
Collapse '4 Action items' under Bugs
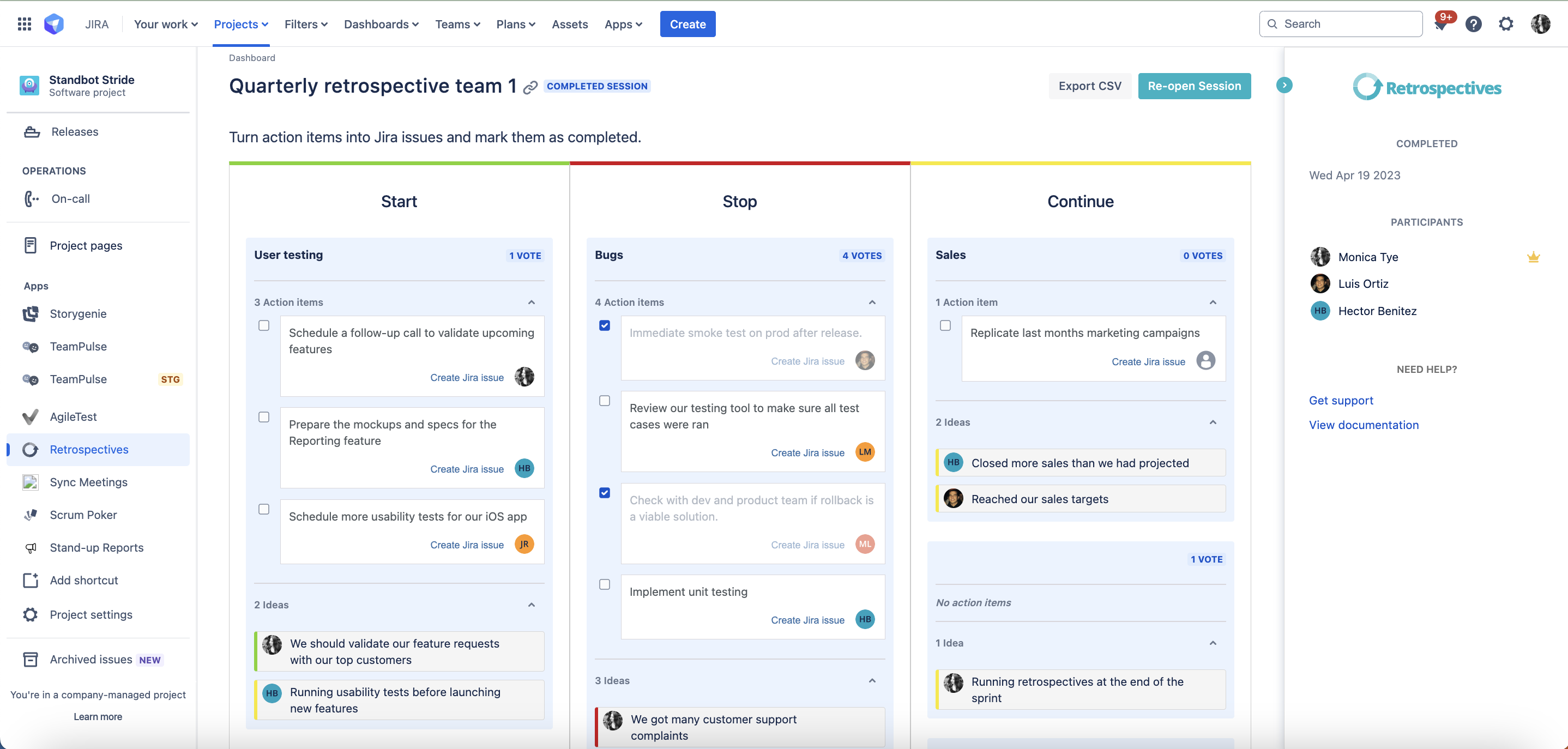(872, 303)
